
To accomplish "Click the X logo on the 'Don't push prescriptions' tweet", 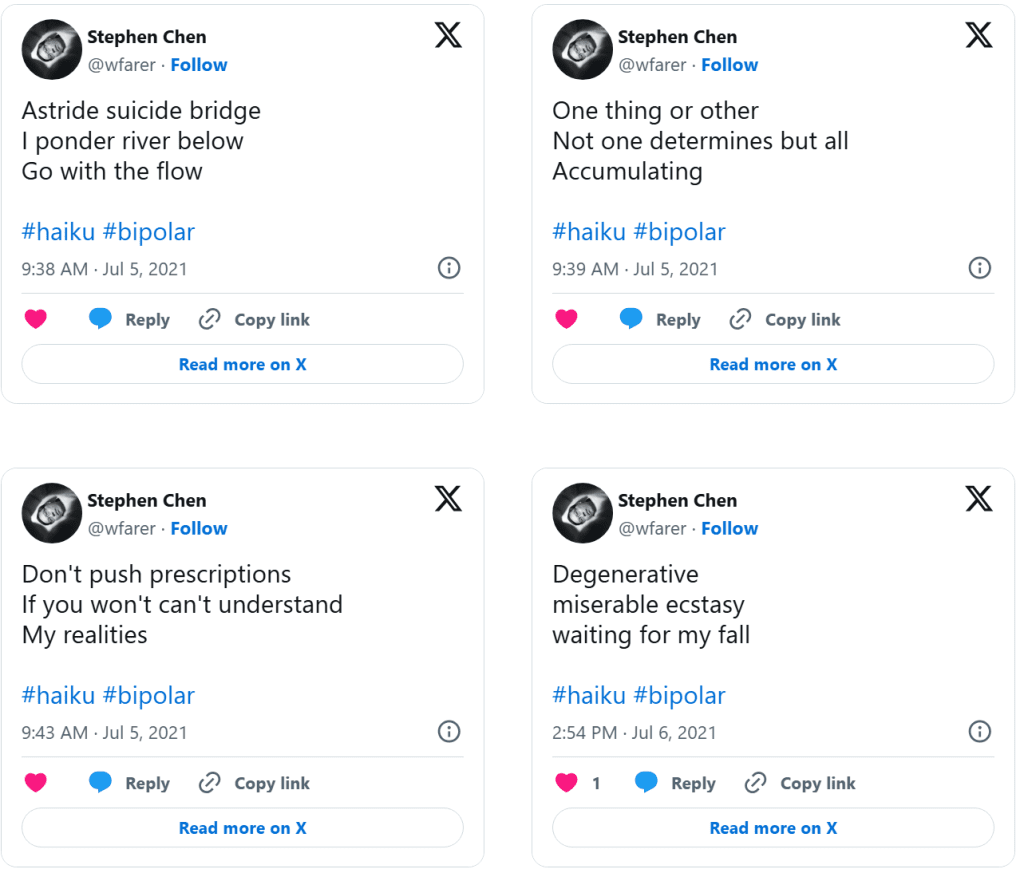I will (x=448, y=499).
